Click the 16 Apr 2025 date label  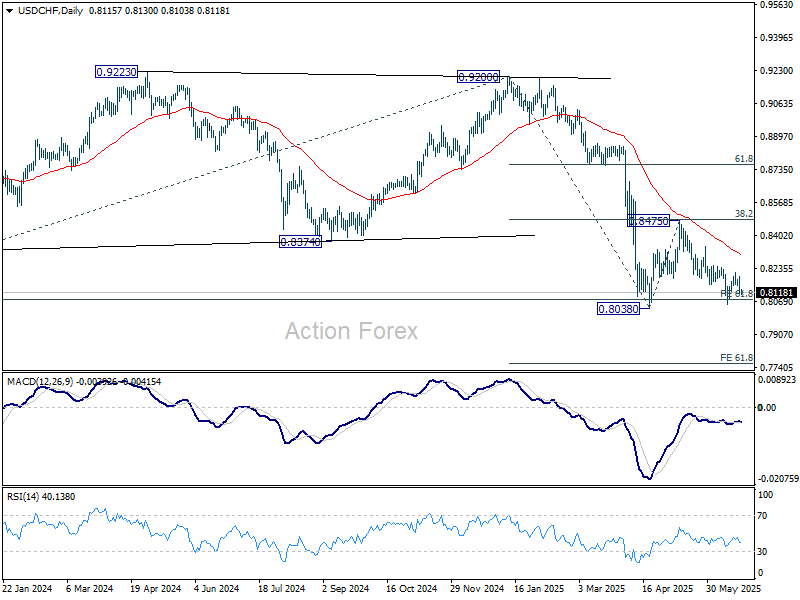pos(668,589)
